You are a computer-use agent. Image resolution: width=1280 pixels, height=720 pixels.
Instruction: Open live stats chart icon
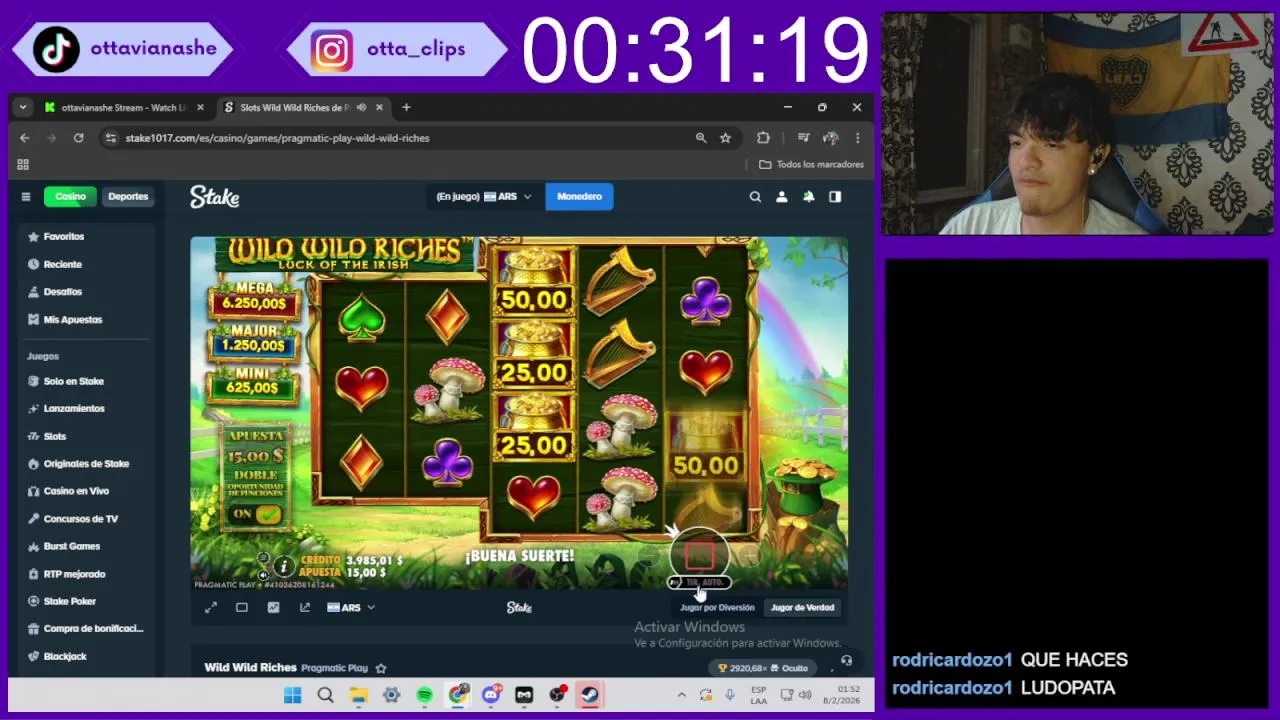click(273, 607)
